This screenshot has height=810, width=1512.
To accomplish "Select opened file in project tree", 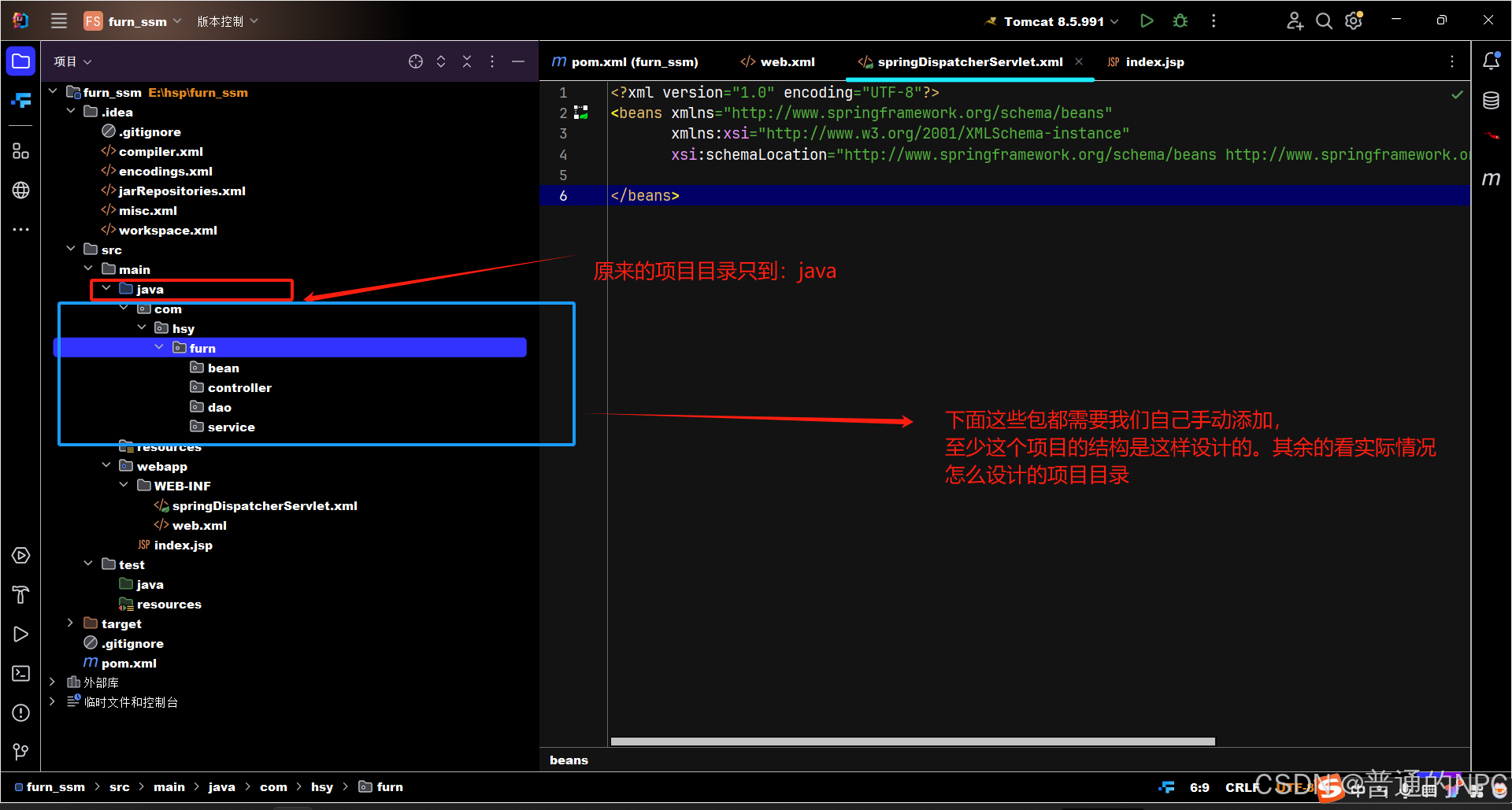I will pos(416,61).
